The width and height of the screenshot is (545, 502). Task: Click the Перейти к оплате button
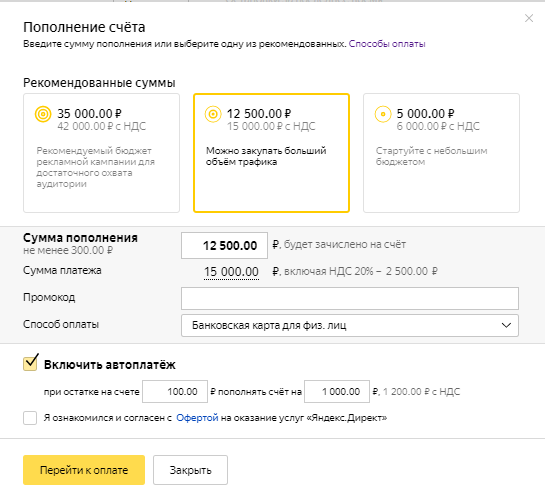(x=84, y=470)
